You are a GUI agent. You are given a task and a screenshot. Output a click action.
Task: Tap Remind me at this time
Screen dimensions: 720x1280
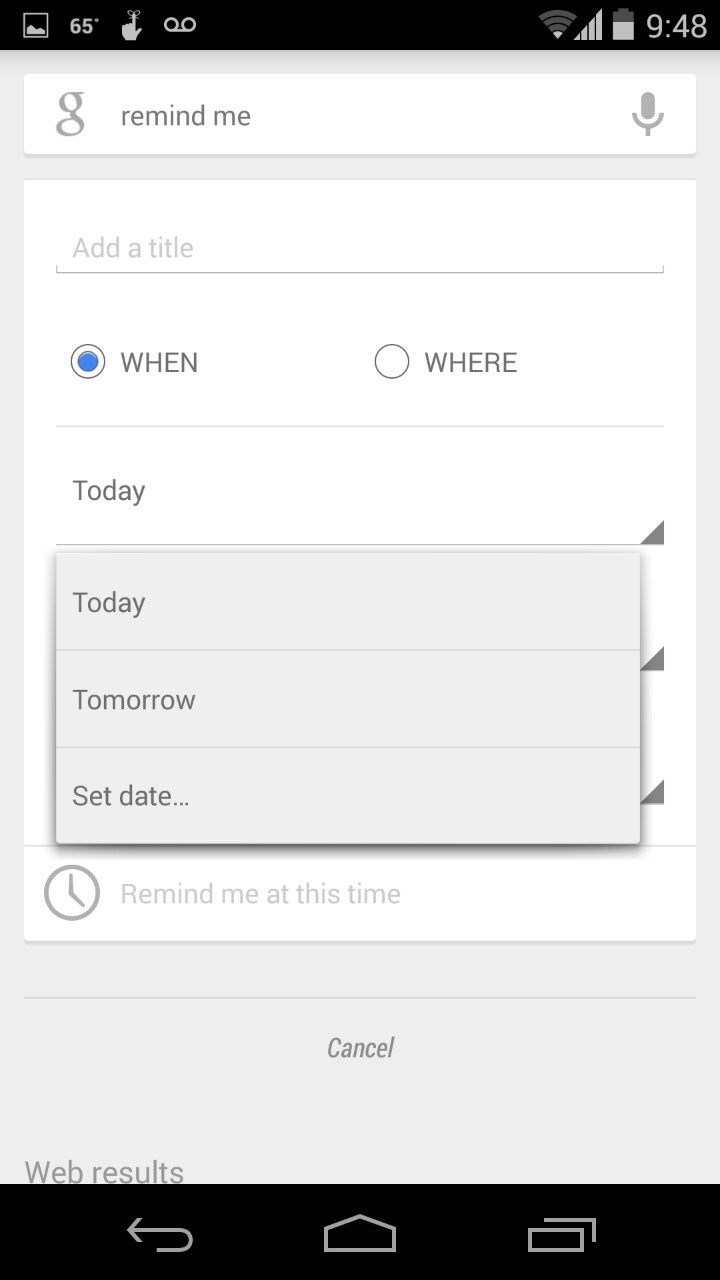[261, 893]
